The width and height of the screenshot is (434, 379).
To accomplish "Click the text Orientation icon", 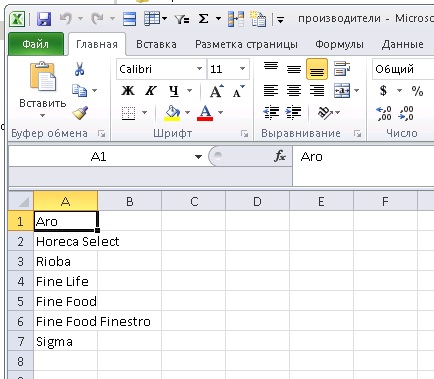I will [325, 113].
